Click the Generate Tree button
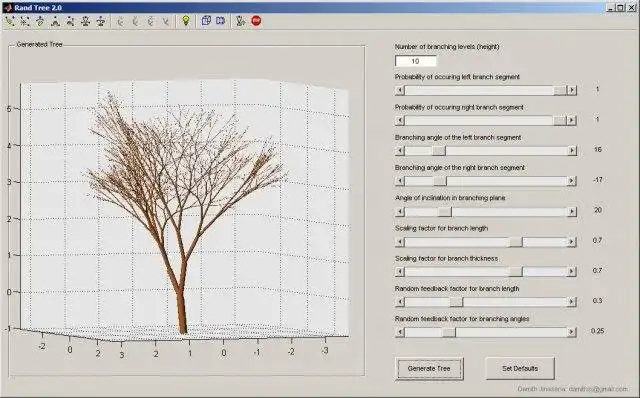640x398 pixels. click(x=429, y=369)
